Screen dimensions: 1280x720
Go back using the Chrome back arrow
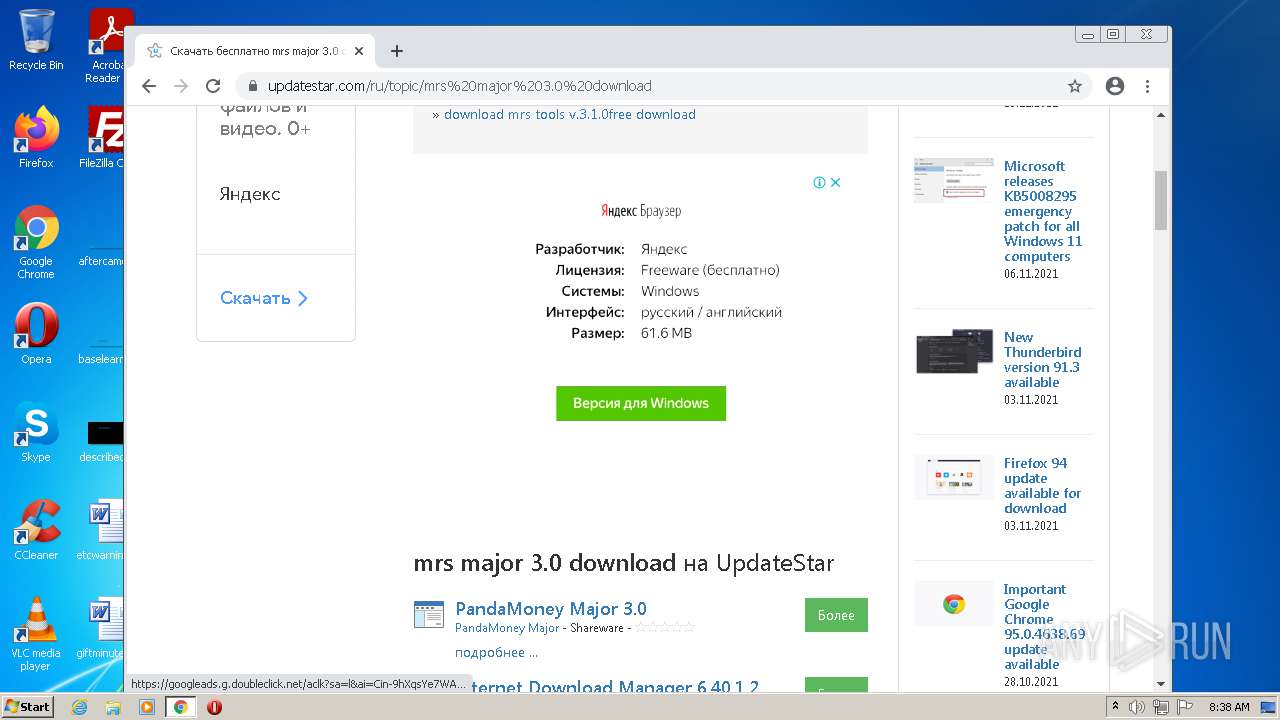149,86
